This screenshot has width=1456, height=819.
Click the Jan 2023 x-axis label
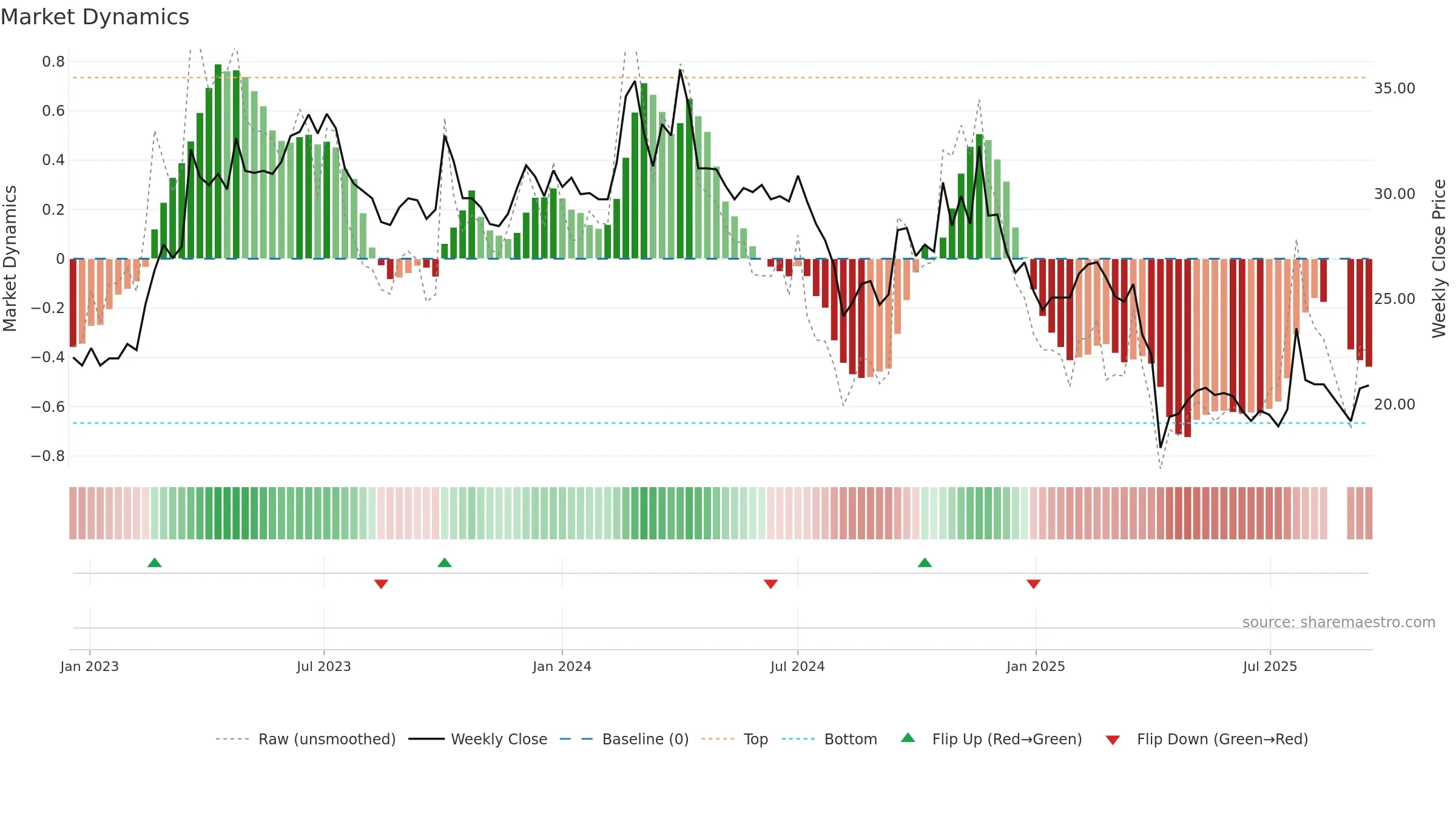coord(90,666)
